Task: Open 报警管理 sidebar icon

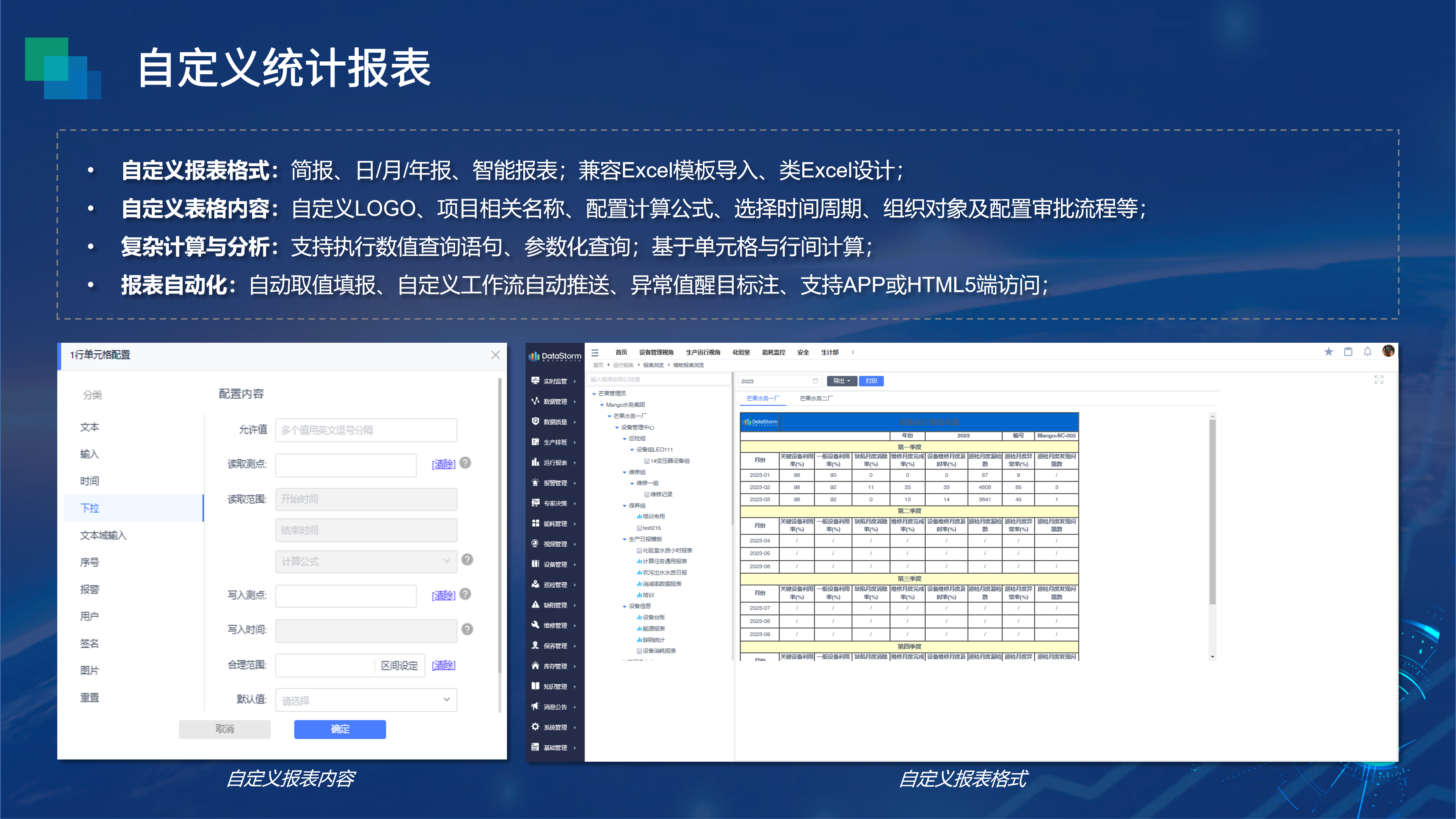Action: coord(535,483)
